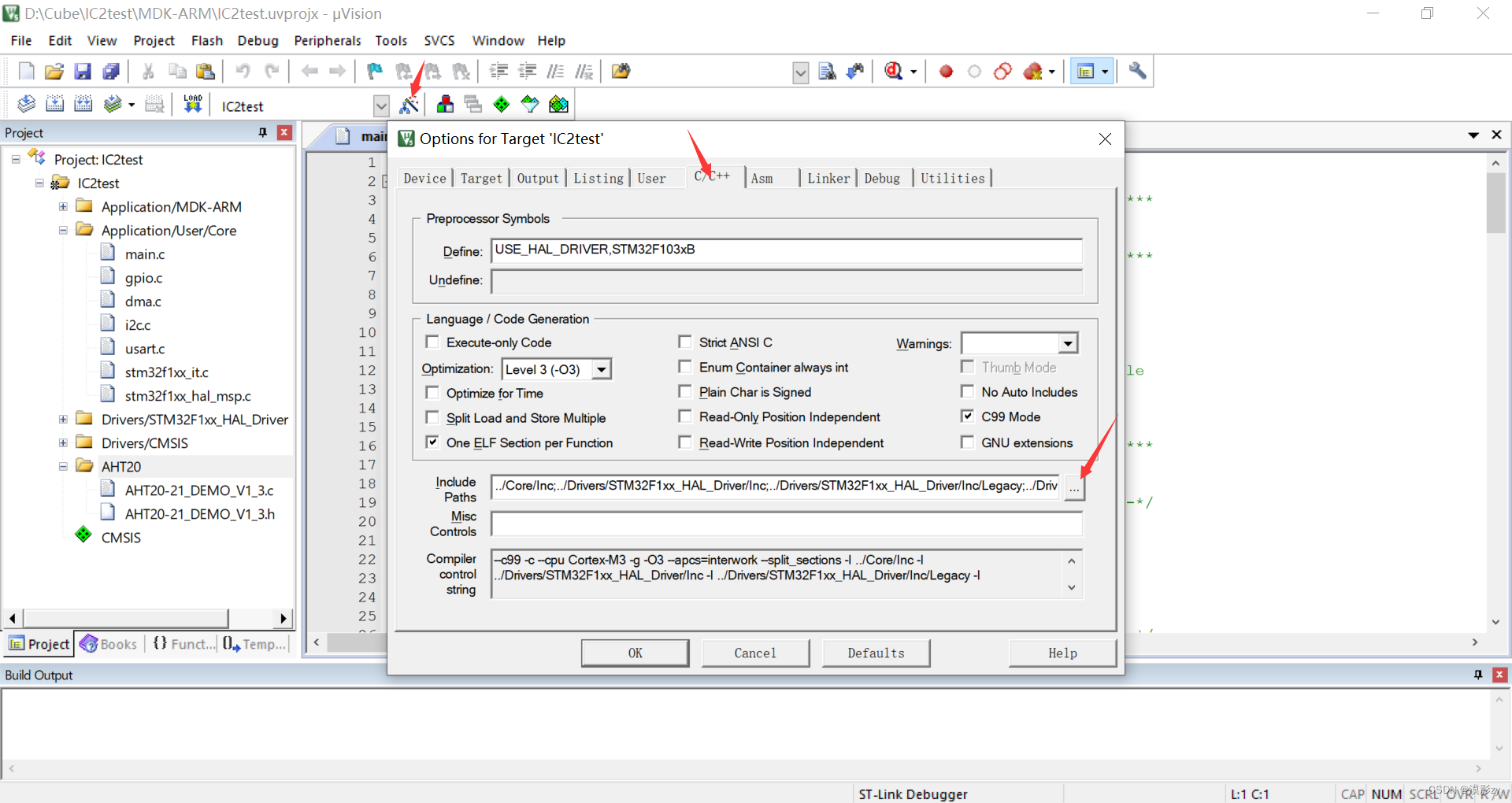Toggle No Auto Includes checkbox

967,391
